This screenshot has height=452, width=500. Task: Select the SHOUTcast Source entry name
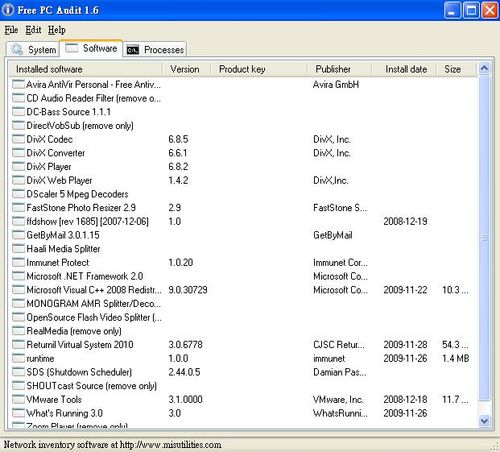92,386
